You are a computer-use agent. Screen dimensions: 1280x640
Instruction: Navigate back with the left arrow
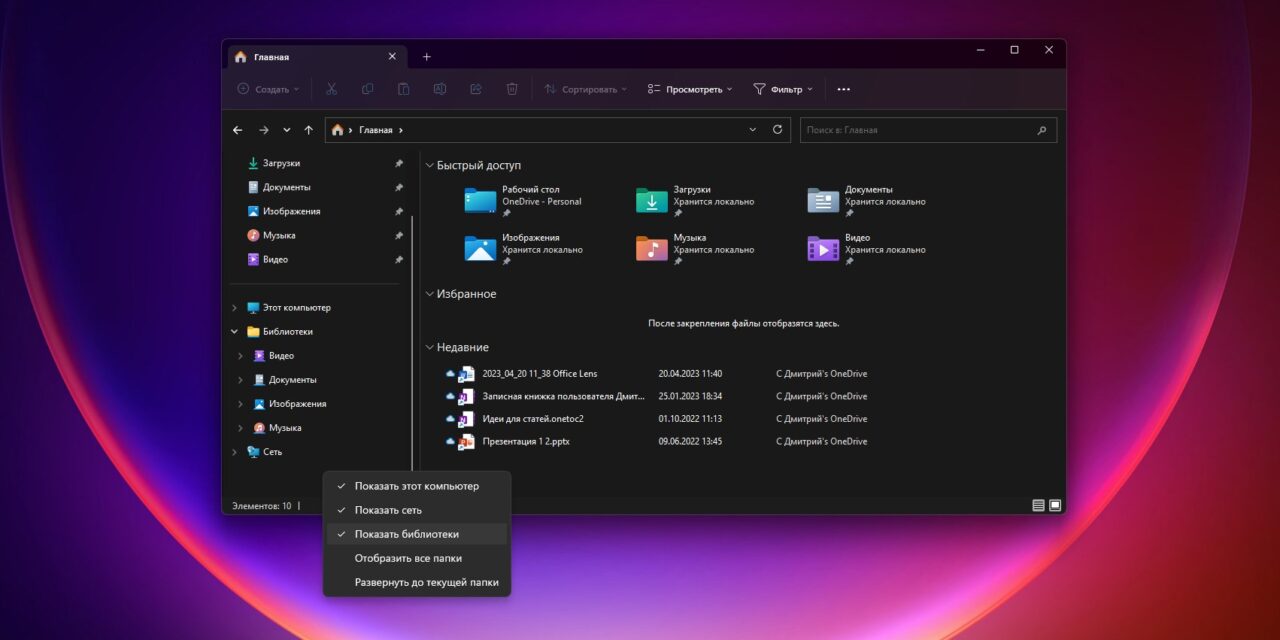point(237,129)
